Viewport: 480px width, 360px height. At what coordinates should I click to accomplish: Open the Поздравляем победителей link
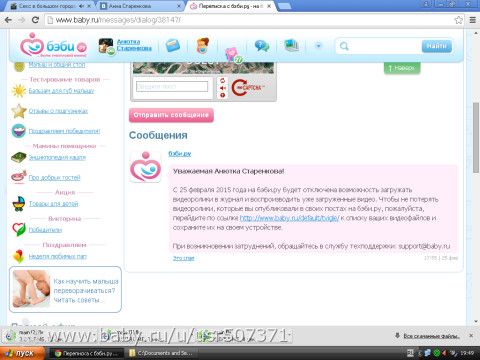click(64, 131)
